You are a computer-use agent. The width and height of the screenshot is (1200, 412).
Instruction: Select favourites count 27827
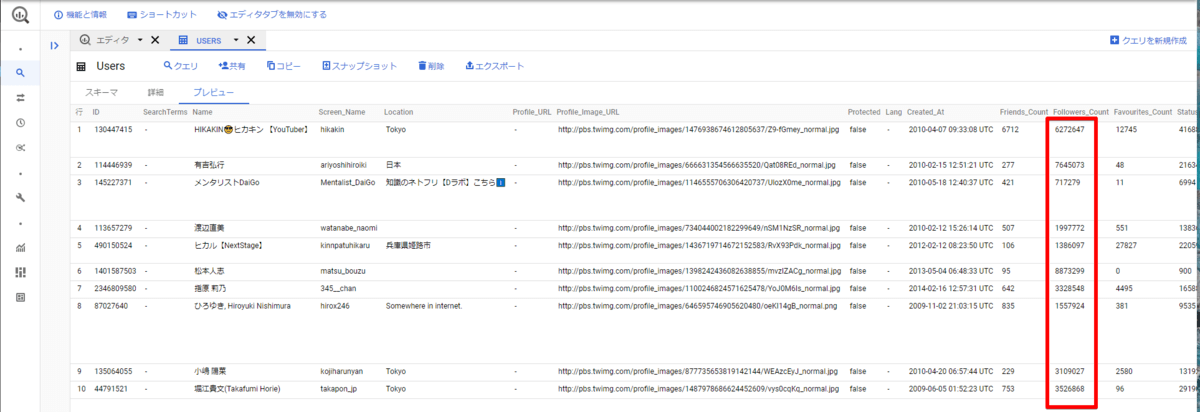[1126, 244]
